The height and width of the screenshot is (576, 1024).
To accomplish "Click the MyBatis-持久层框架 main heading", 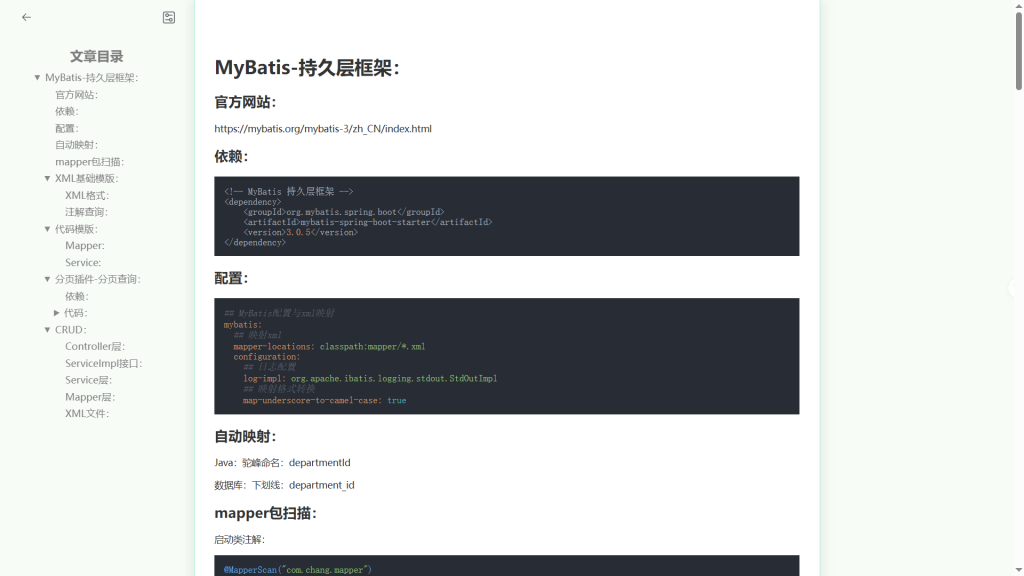I will pos(307,68).
